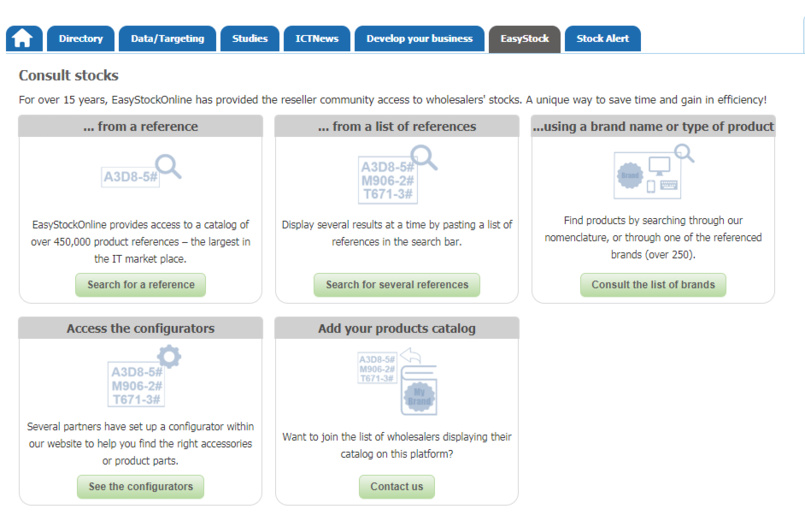Select '... from a reference' panel header

tap(141, 126)
